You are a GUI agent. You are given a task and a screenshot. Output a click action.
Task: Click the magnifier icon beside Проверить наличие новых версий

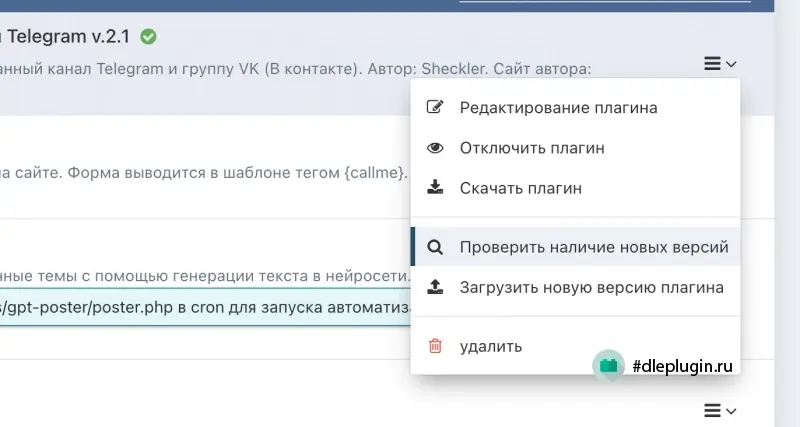click(435, 247)
